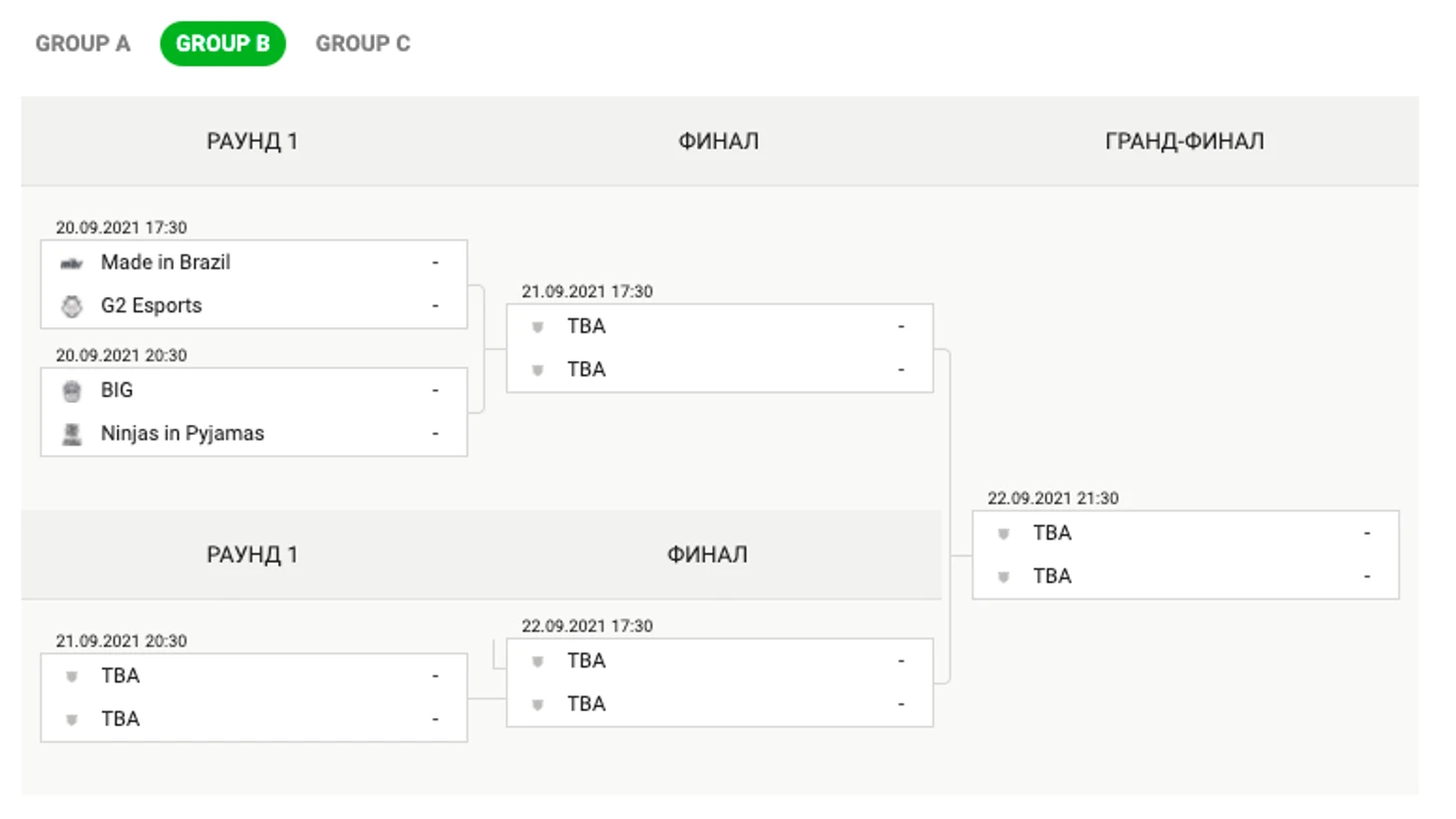The width and height of the screenshot is (1456, 819).
Task: Click the BIG team logo
Action: pos(72,391)
